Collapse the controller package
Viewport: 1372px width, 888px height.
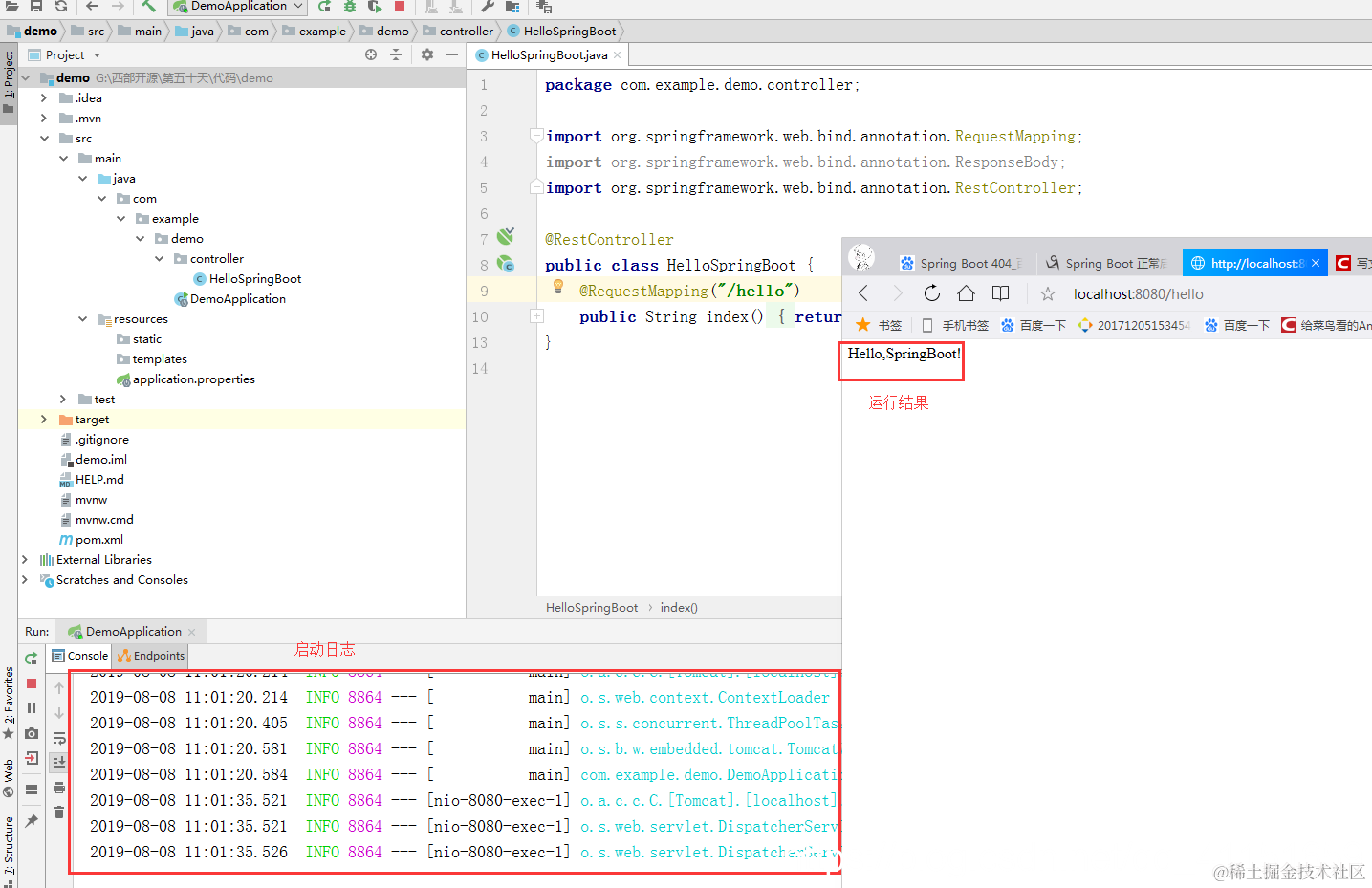pyautogui.click(x=159, y=258)
